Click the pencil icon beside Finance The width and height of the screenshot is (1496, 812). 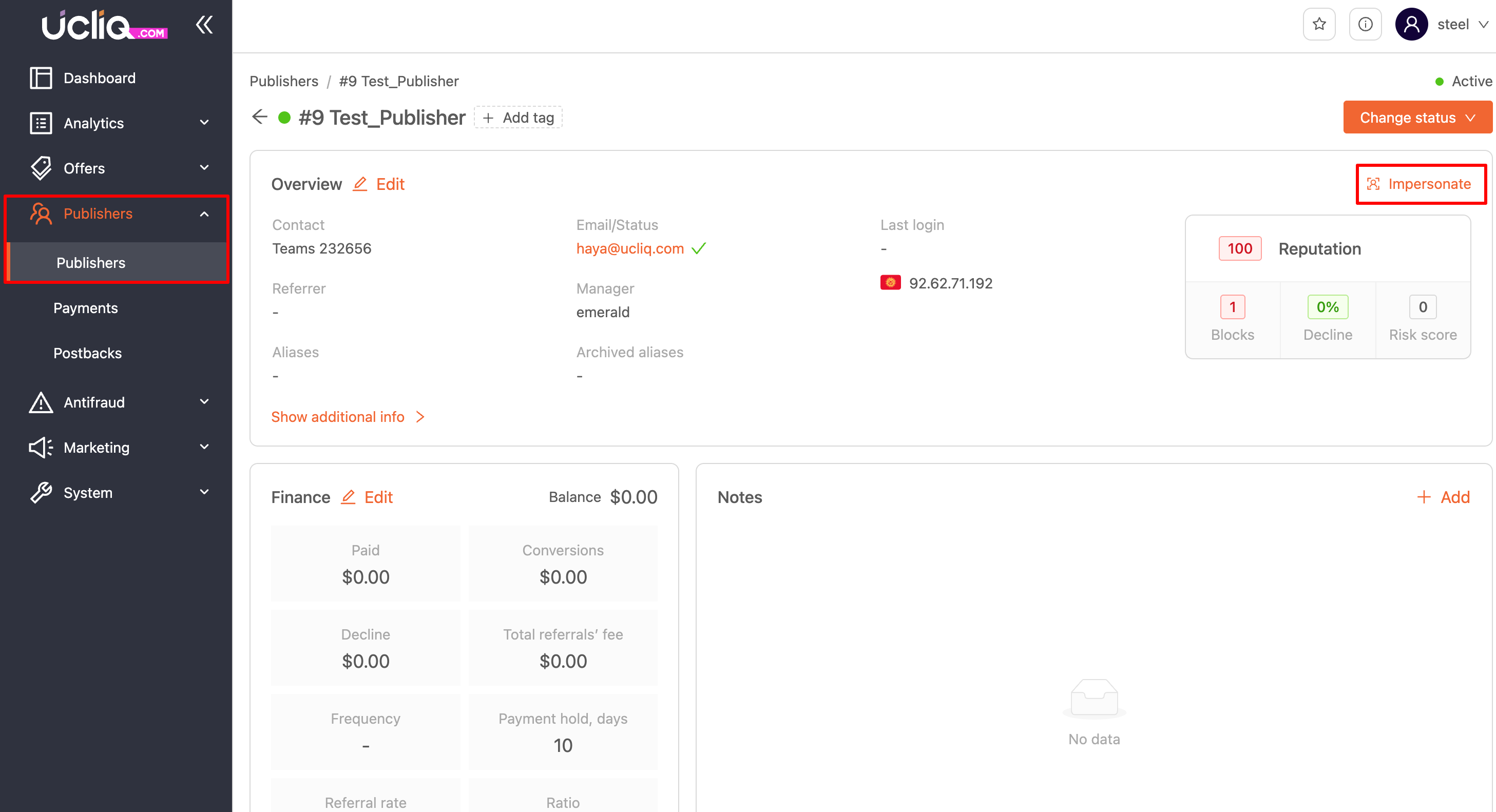[348, 497]
